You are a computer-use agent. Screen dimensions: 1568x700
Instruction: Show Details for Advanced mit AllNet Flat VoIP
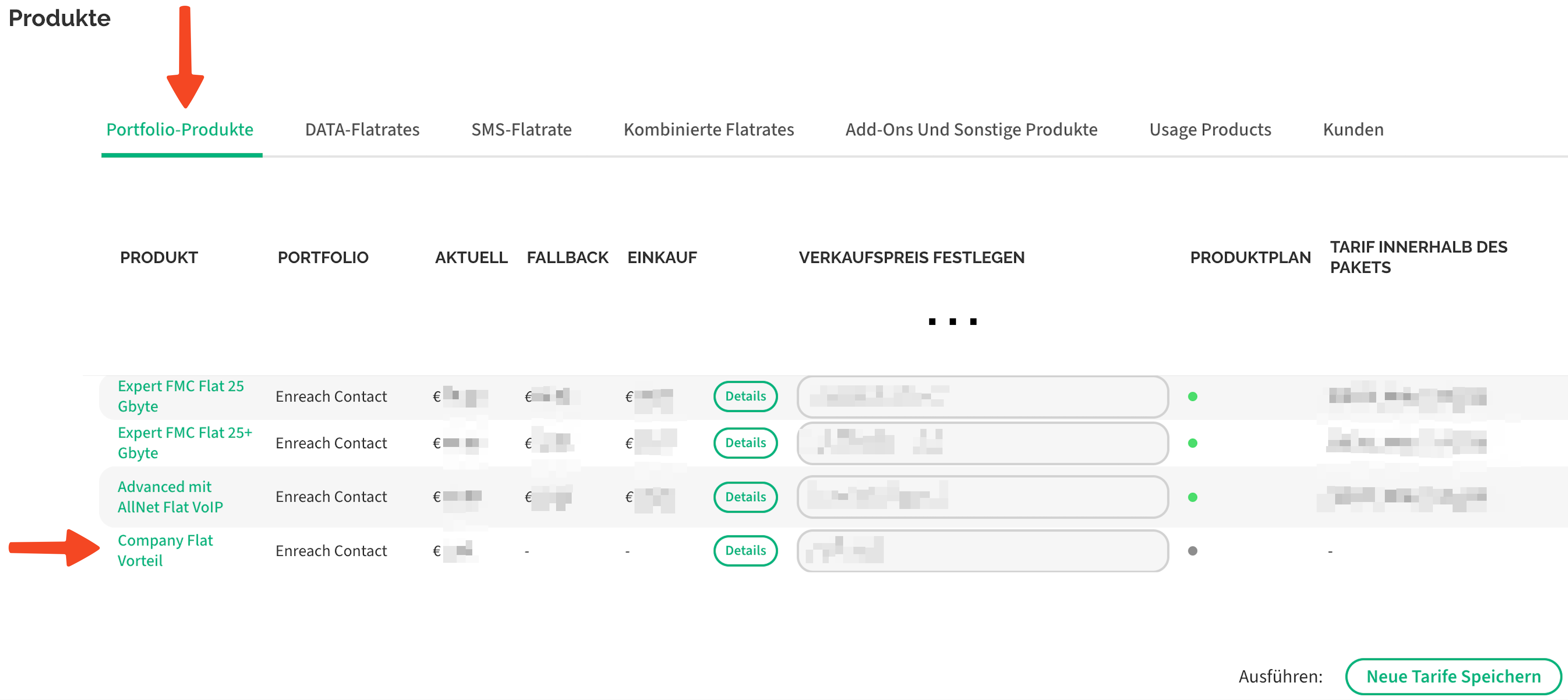point(745,497)
